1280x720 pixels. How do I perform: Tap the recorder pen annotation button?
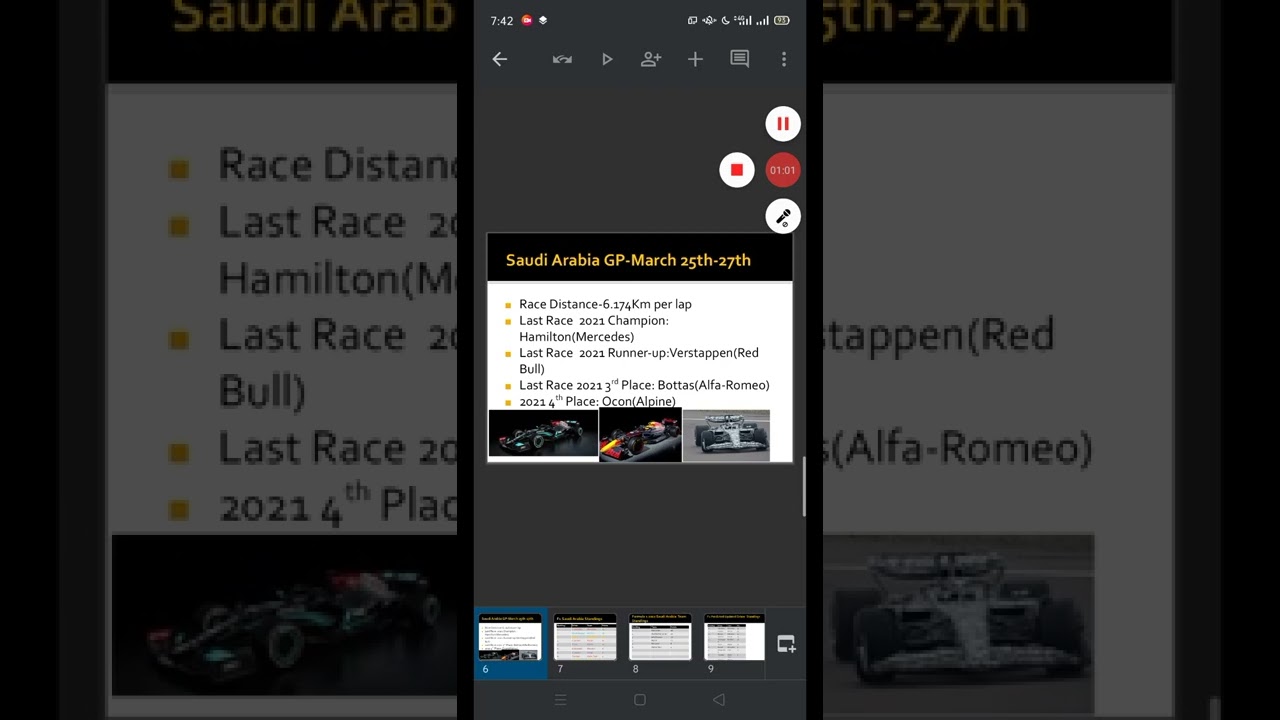click(783, 216)
